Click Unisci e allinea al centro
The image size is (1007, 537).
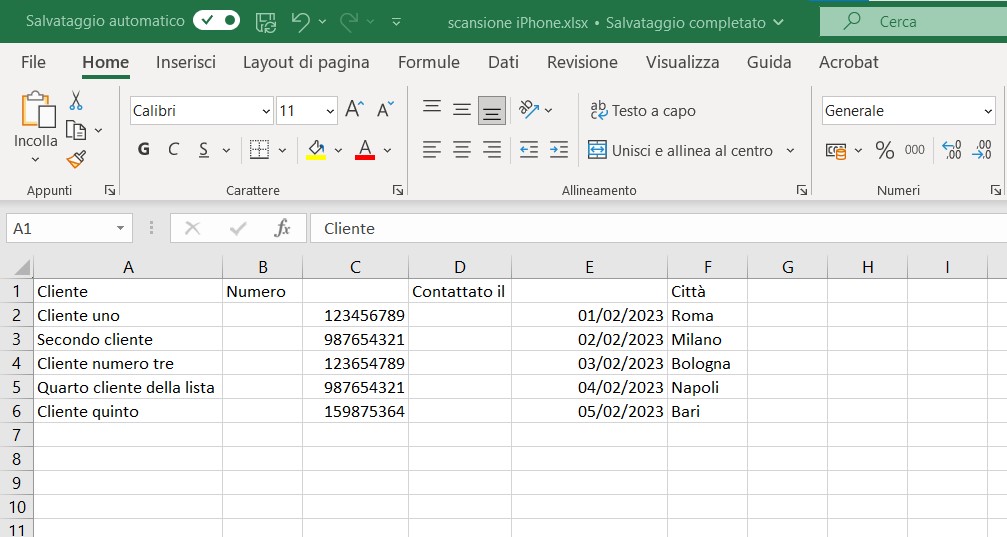680,150
